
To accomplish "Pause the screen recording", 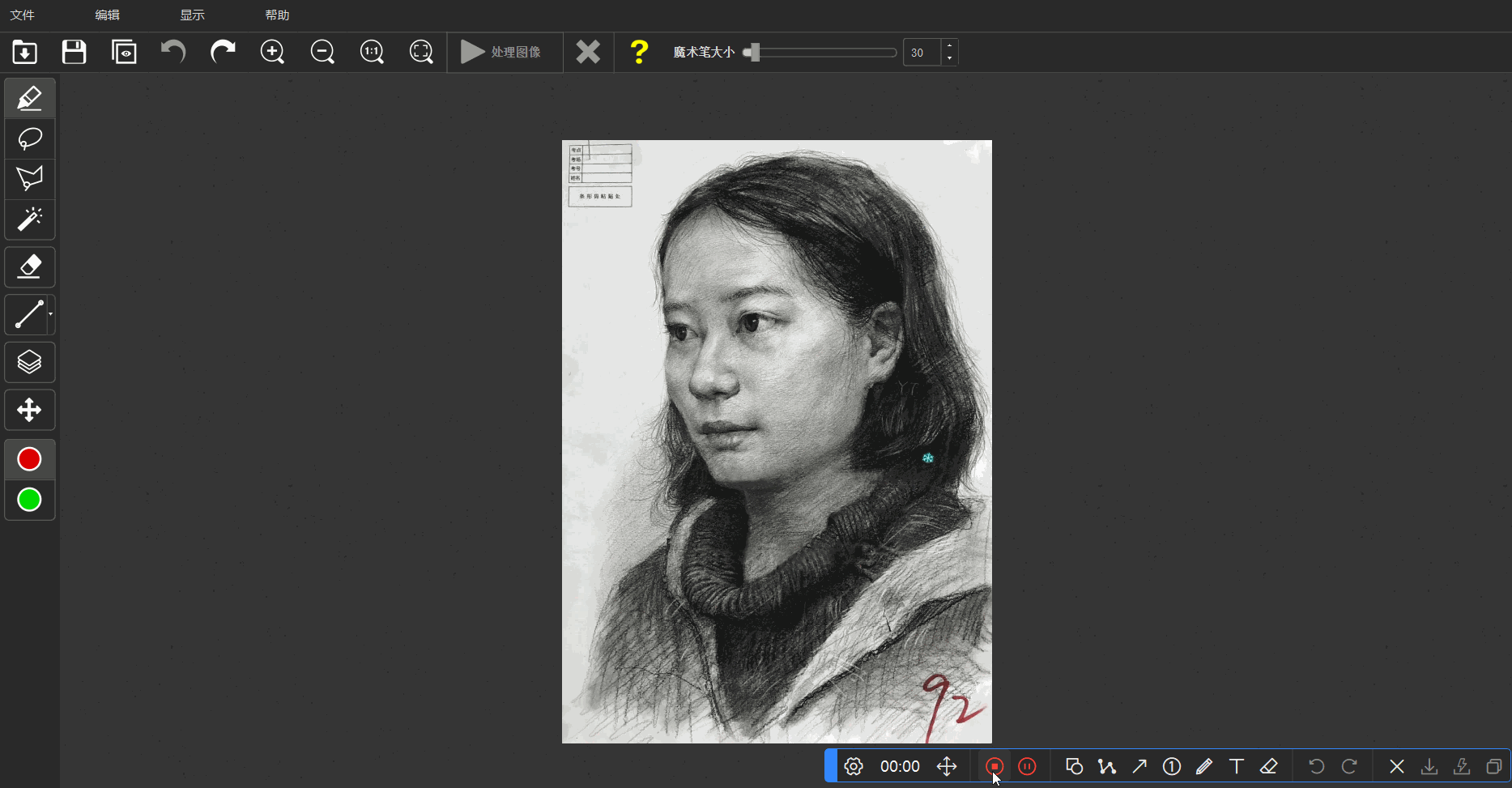I will tap(1027, 766).
